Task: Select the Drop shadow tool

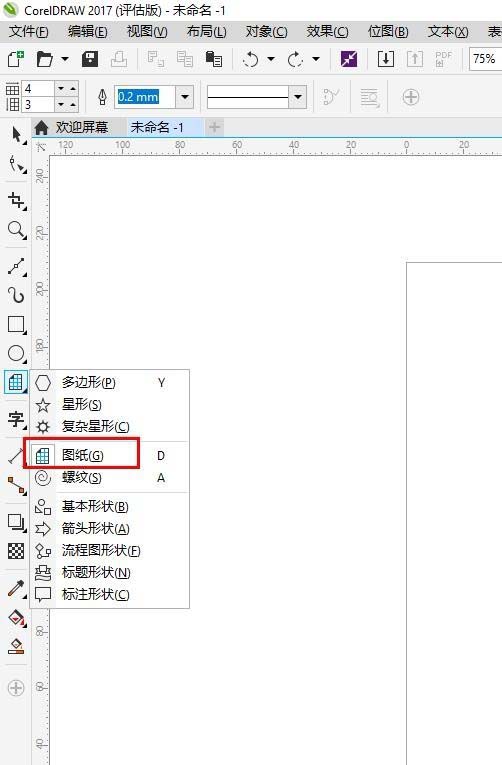Action: point(17,523)
